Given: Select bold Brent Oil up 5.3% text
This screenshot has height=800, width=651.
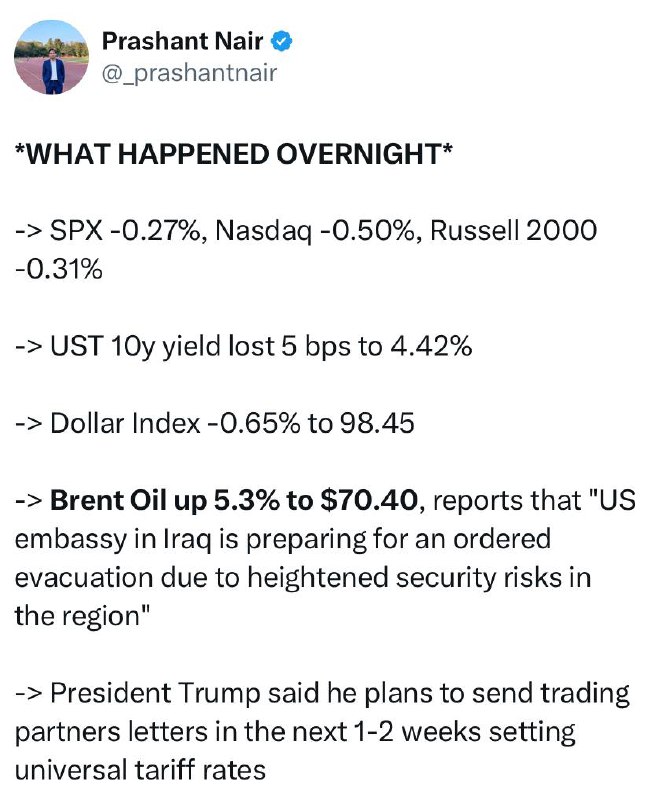Looking at the screenshot, I should pyautogui.click(x=165, y=501).
